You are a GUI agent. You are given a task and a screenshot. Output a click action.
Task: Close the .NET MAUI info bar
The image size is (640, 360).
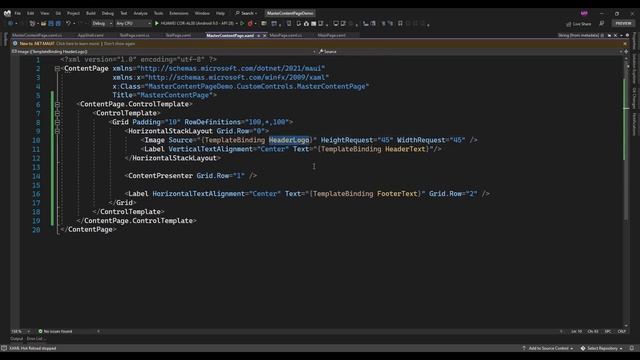pyautogui.click(x=625, y=43)
